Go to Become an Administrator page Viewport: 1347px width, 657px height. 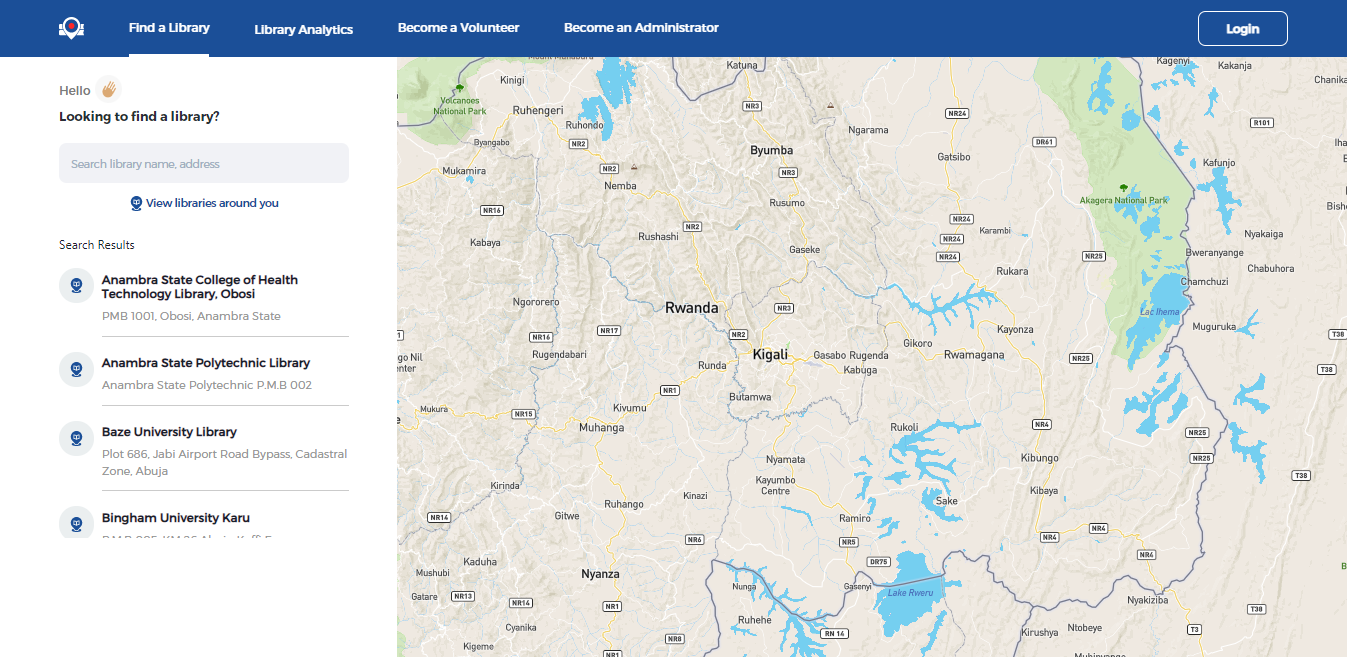(x=641, y=28)
